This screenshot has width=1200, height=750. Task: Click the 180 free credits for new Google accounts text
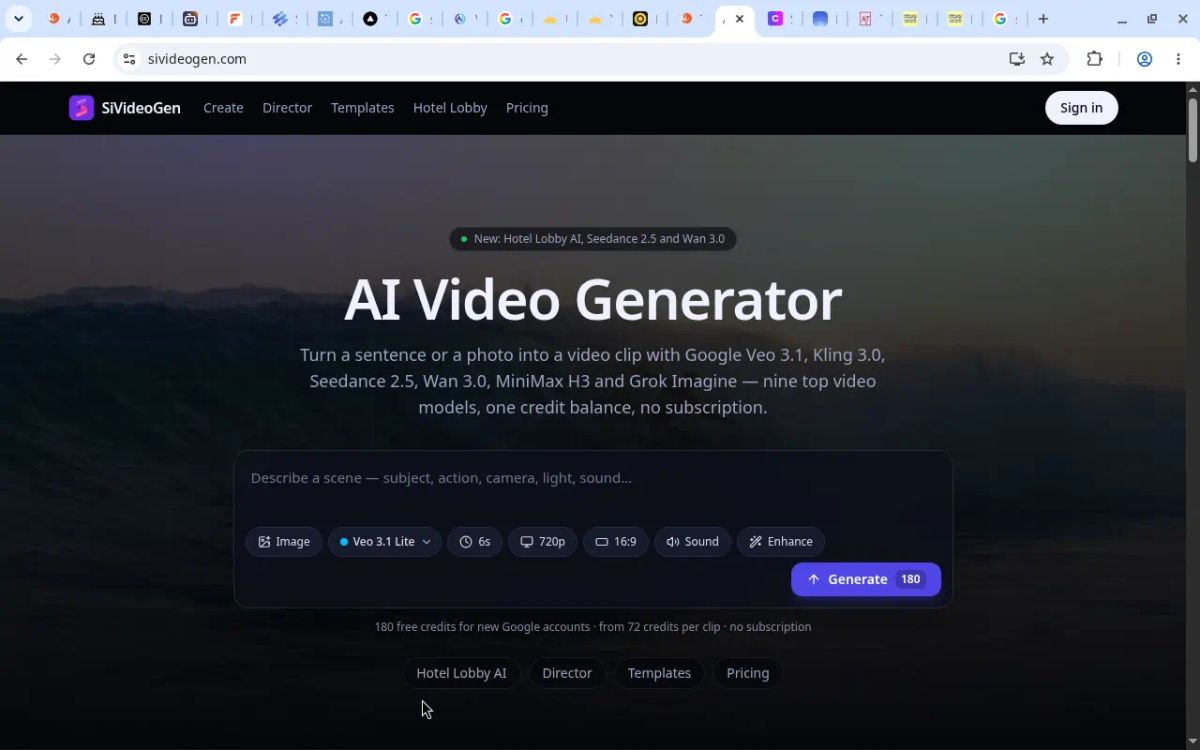482,627
